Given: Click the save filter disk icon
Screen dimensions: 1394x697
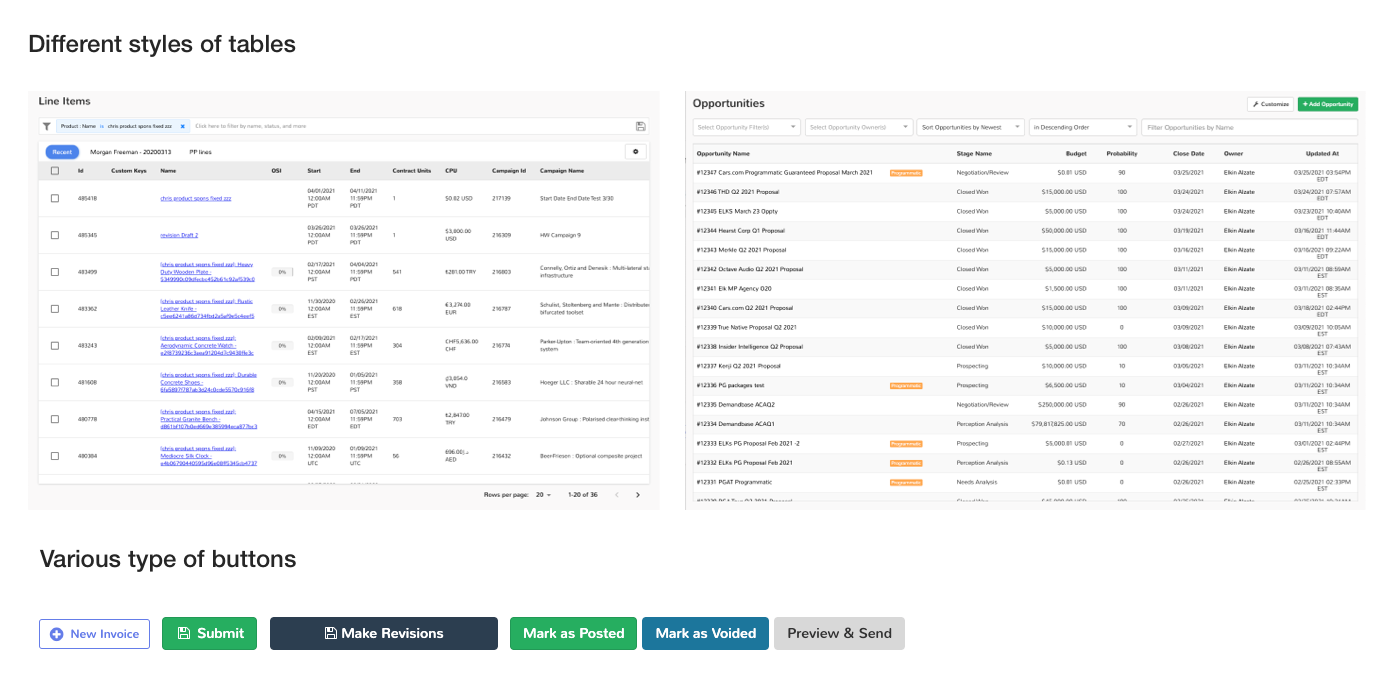Looking at the screenshot, I should coord(640,126).
